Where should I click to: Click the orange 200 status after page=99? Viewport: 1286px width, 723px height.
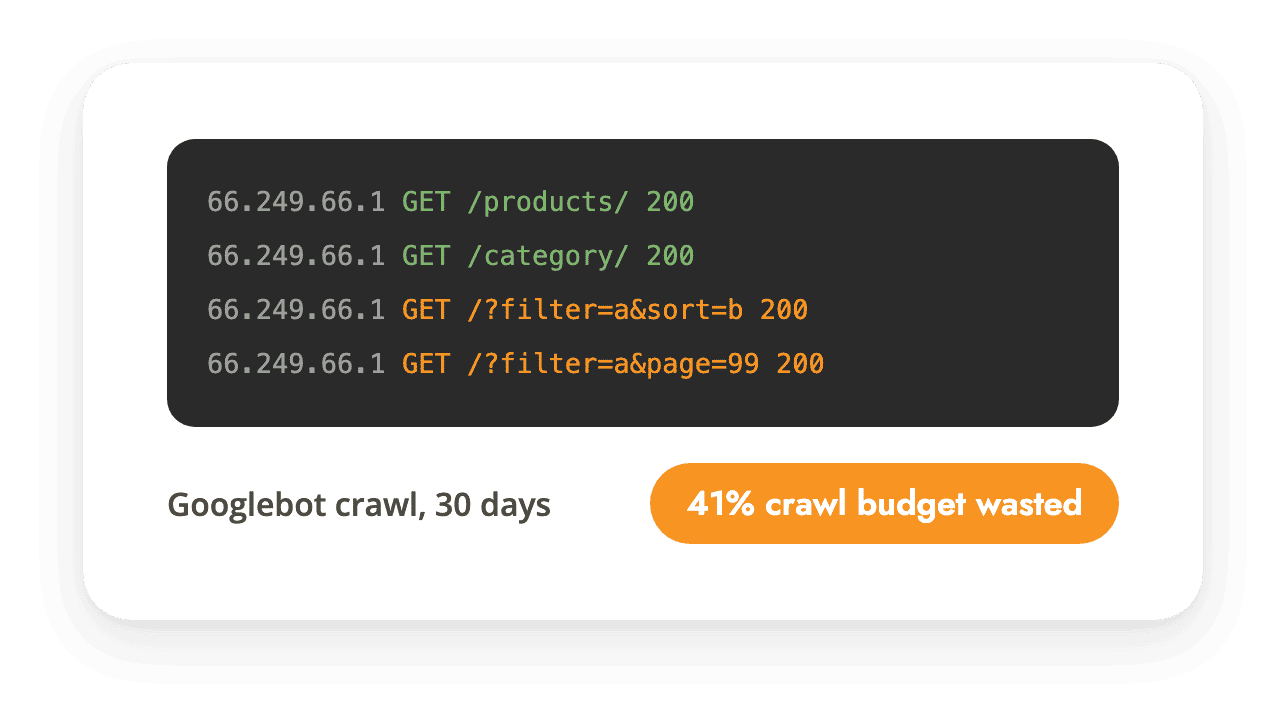[x=800, y=364]
